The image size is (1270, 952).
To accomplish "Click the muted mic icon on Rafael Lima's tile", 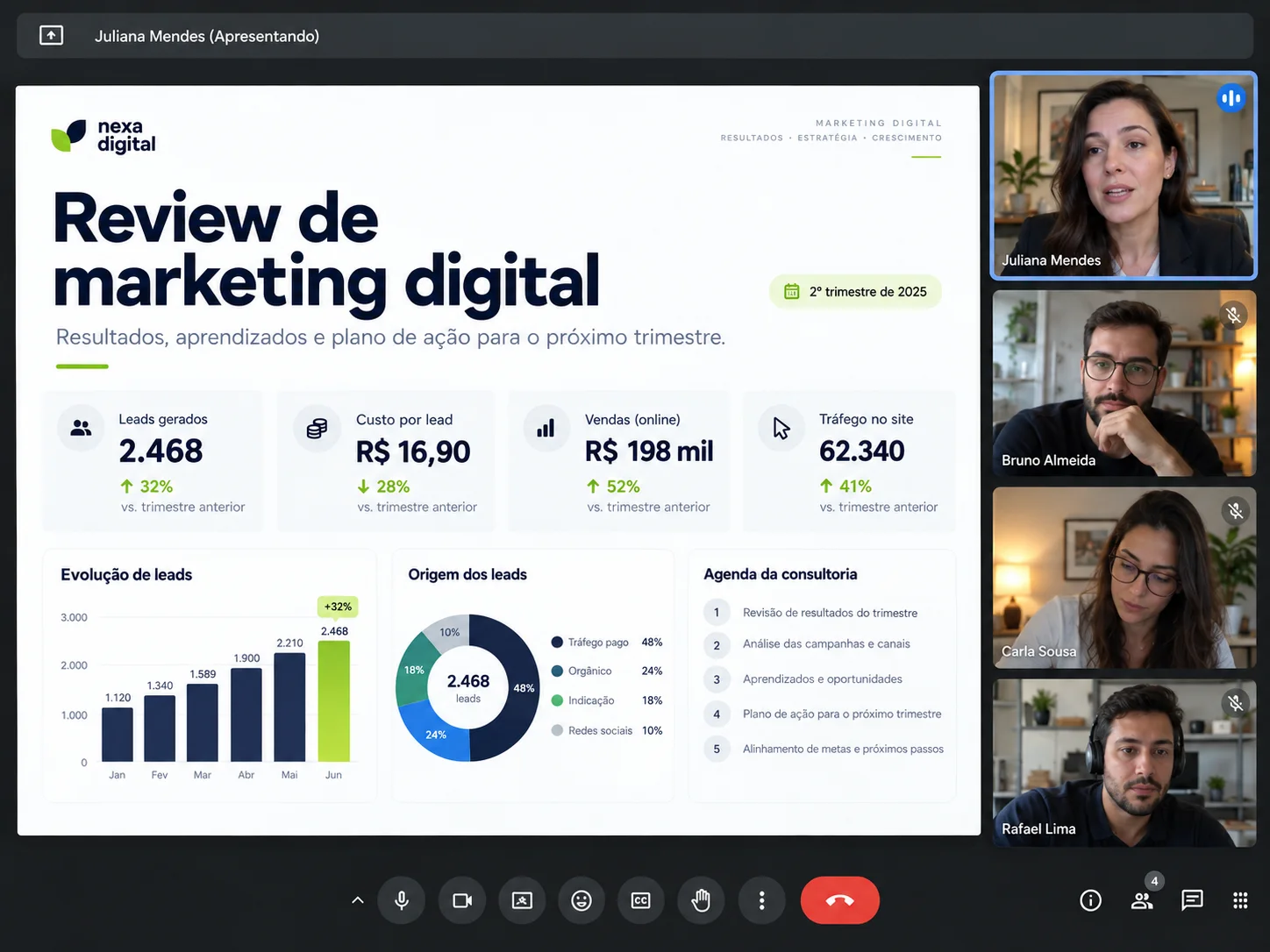I will coord(1235,702).
